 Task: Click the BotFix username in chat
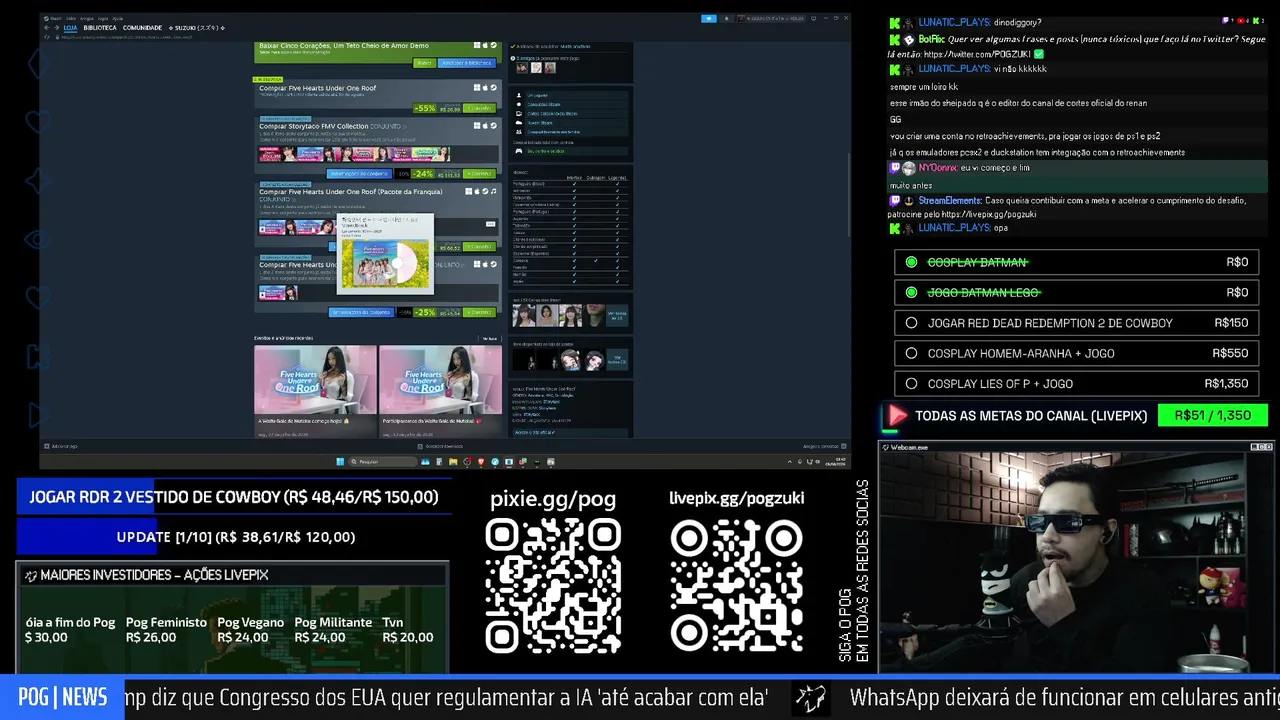coord(930,39)
